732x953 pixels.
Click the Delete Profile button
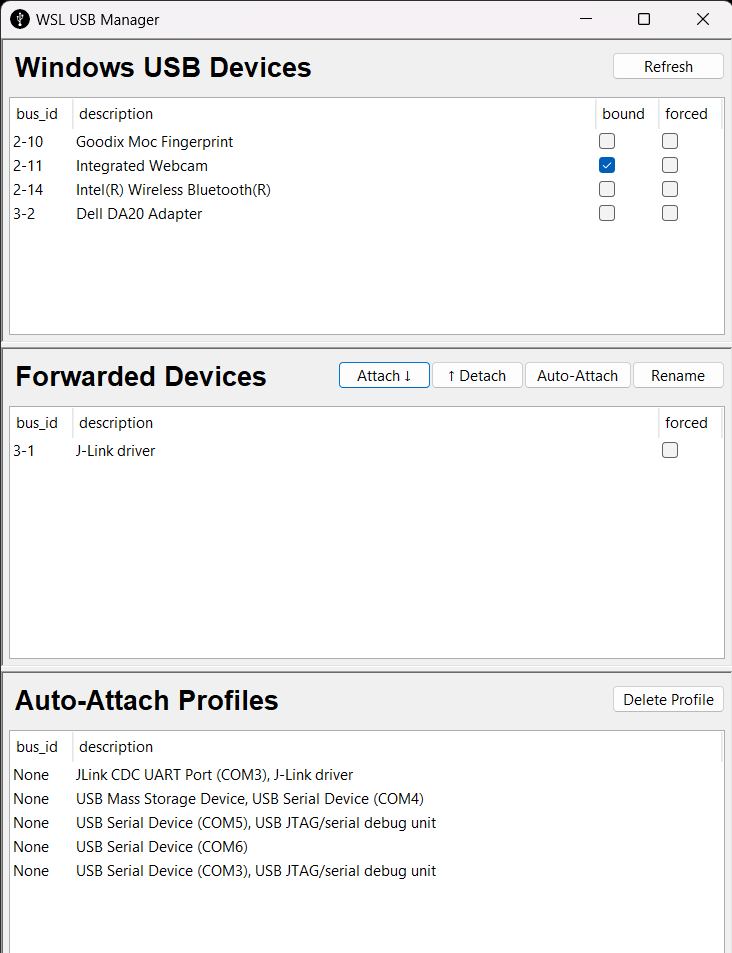click(668, 700)
